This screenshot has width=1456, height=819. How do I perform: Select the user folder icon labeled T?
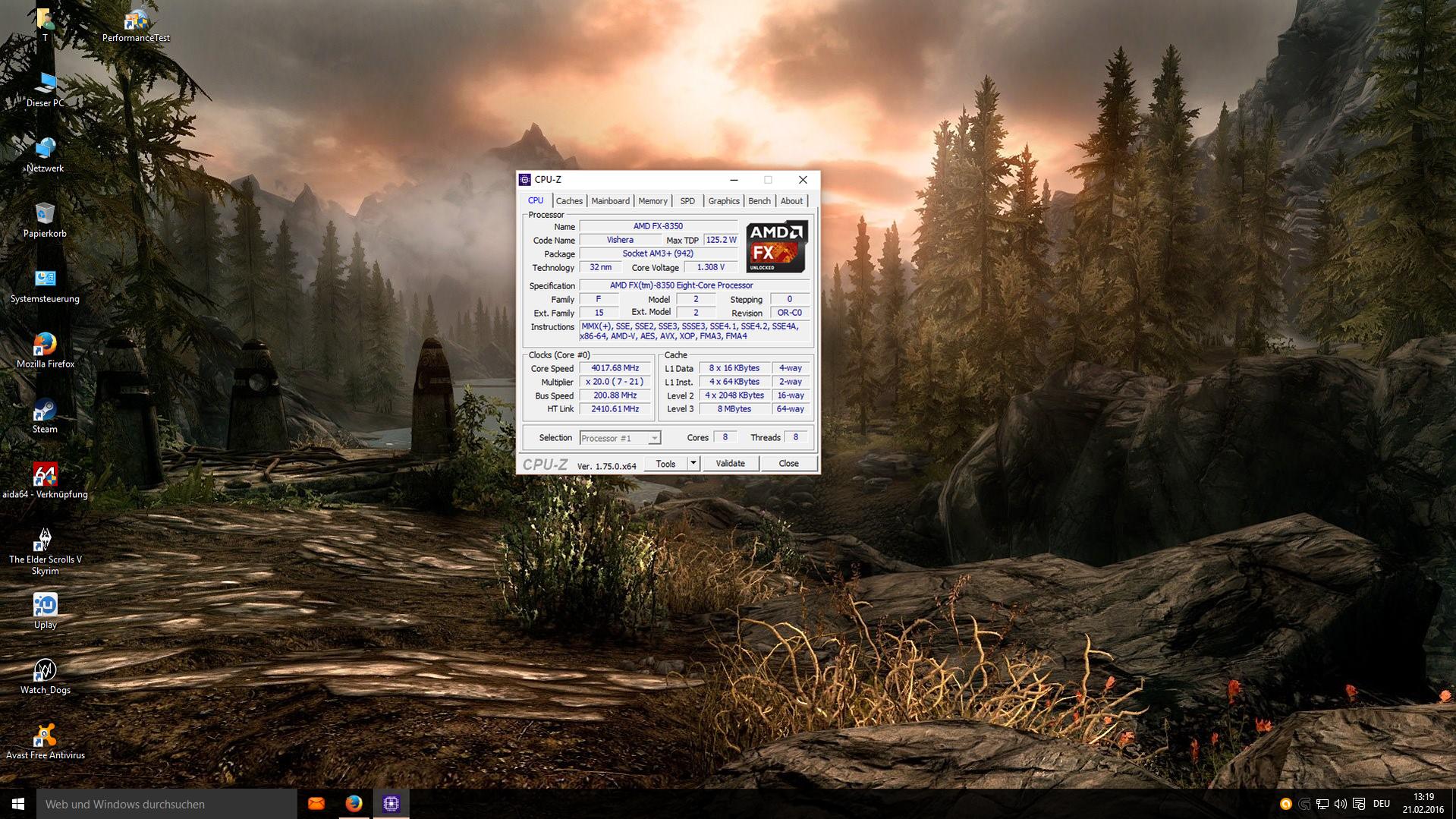(x=45, y=25)
